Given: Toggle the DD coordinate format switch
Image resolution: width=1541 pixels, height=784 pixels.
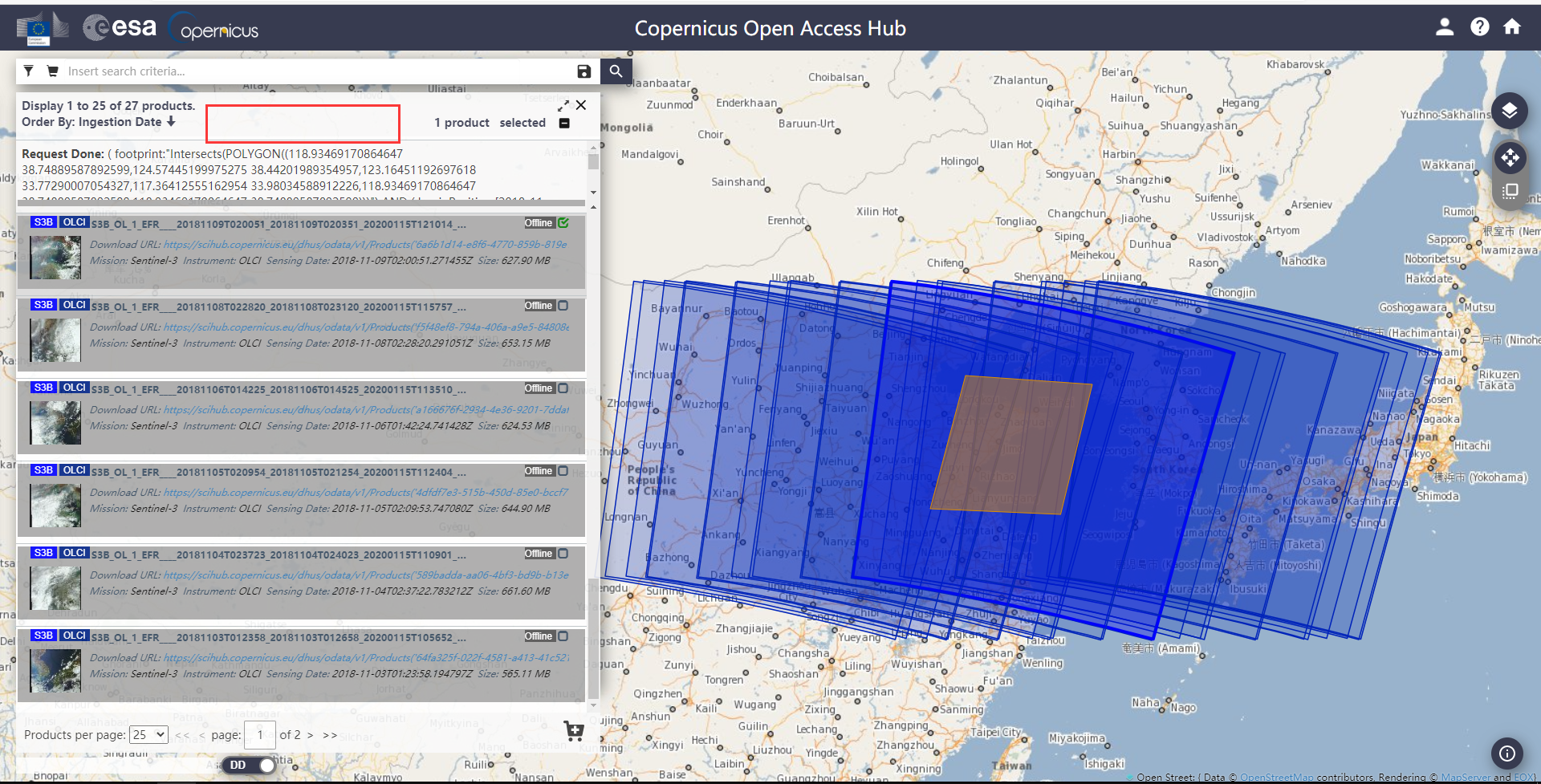Looking at the screenshot, I should pyautogui.click(x=248, y=765).
